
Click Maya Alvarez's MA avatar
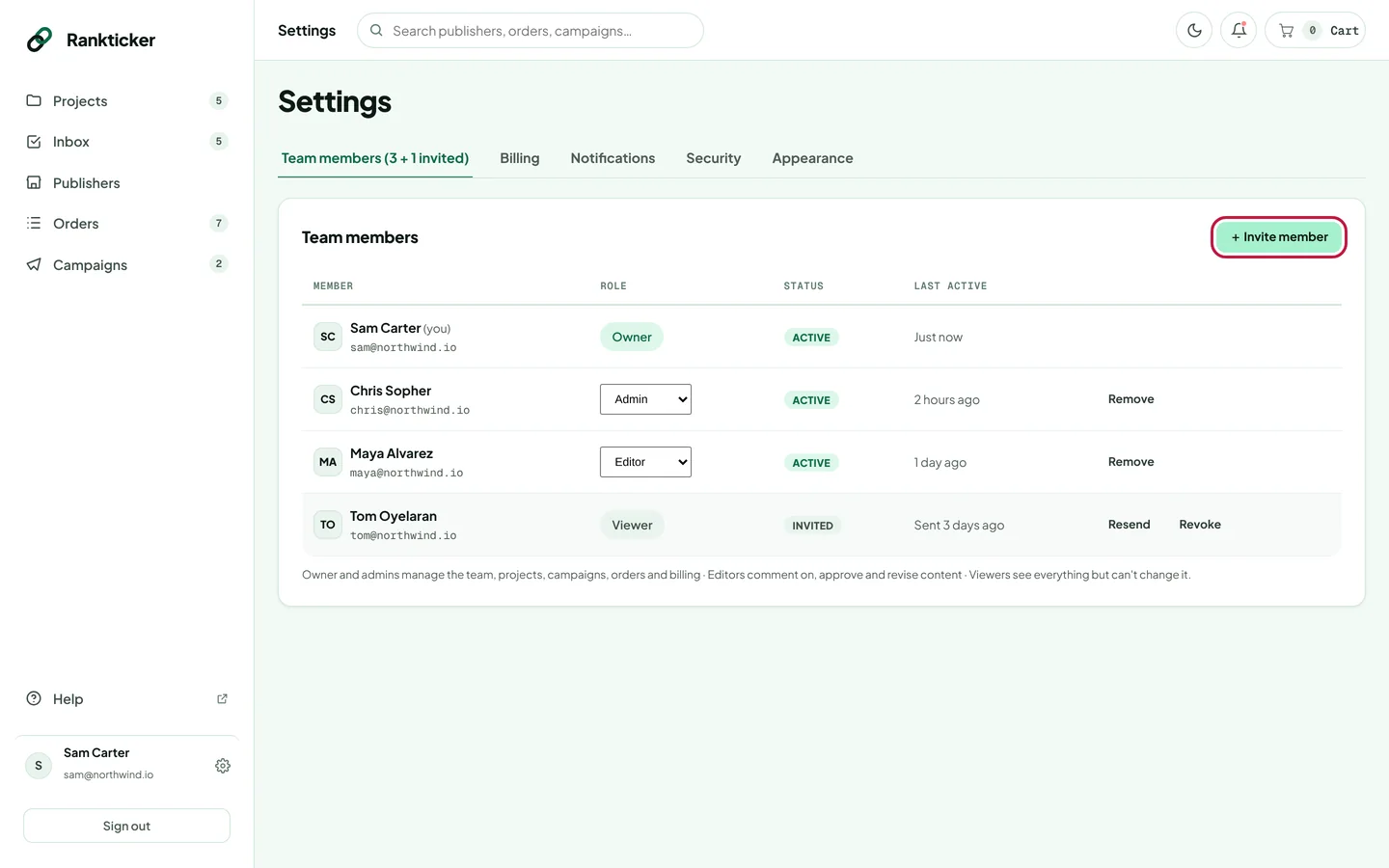coord(328,462)
